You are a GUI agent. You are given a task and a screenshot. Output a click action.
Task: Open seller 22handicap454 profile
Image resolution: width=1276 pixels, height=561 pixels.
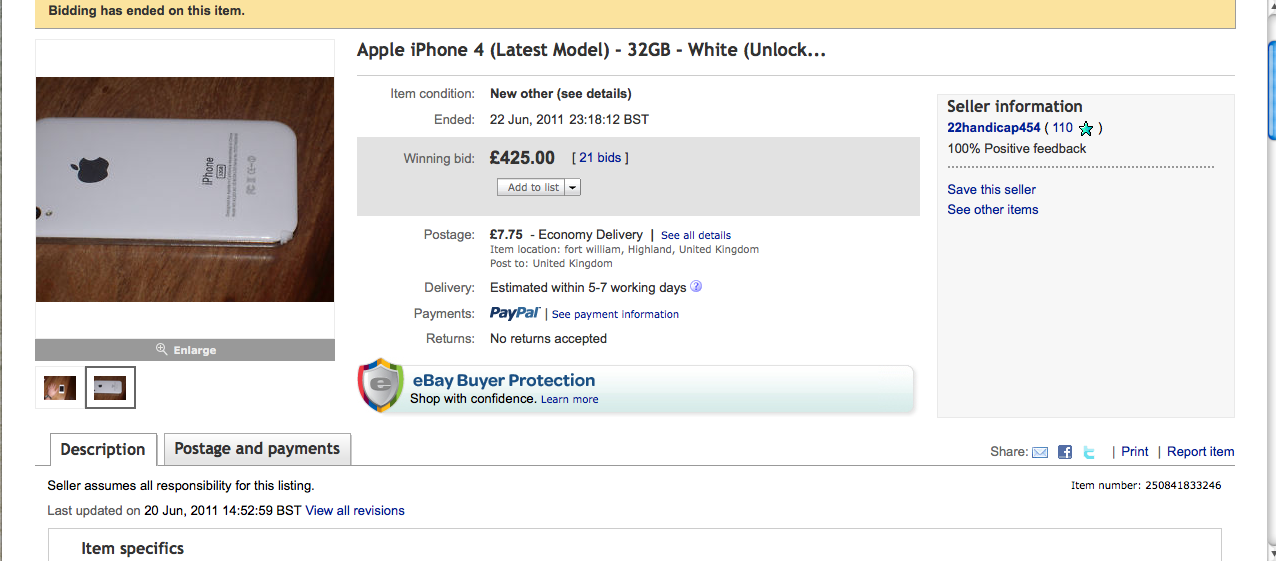tap(994, 128)
